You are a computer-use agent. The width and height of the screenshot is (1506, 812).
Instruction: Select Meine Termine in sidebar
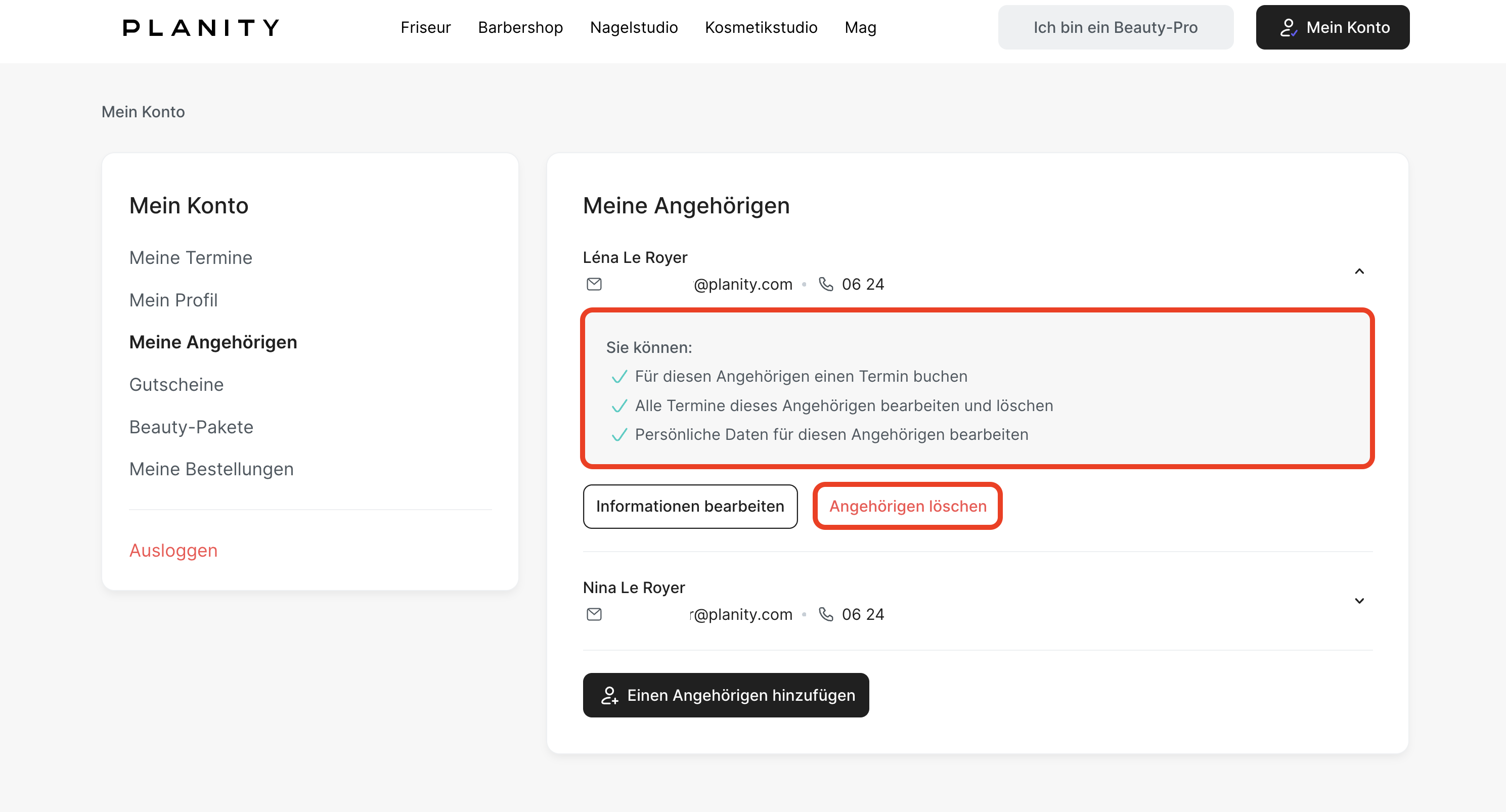point(191,258)
